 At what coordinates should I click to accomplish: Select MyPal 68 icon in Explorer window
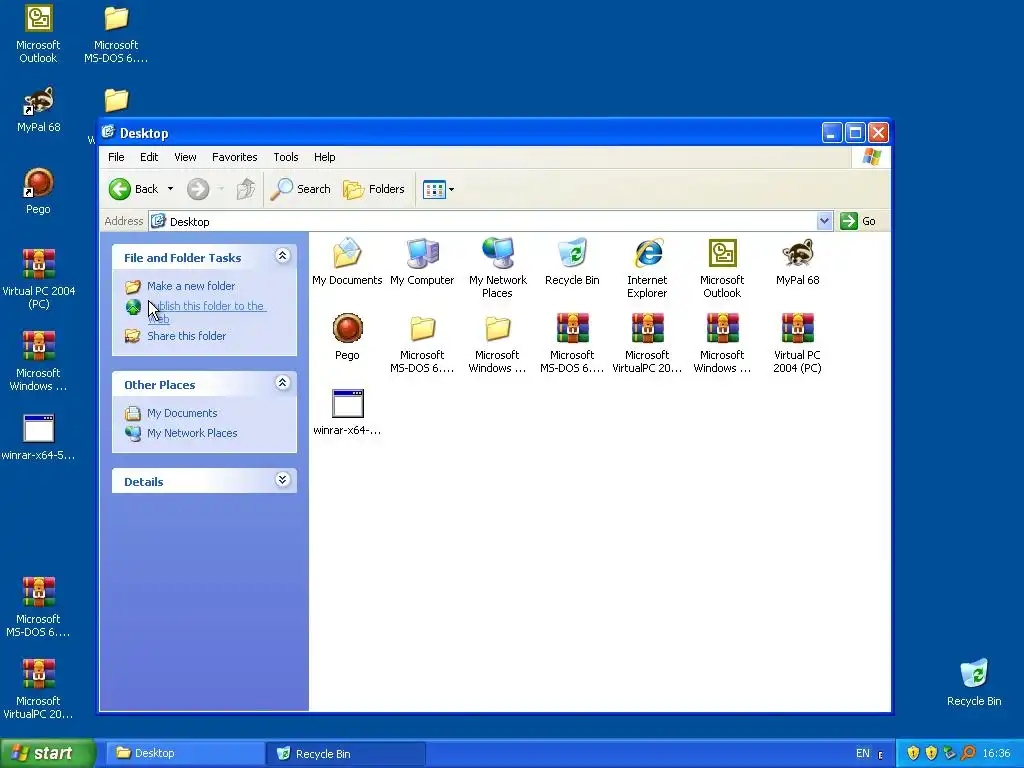[x=797, y=262]
